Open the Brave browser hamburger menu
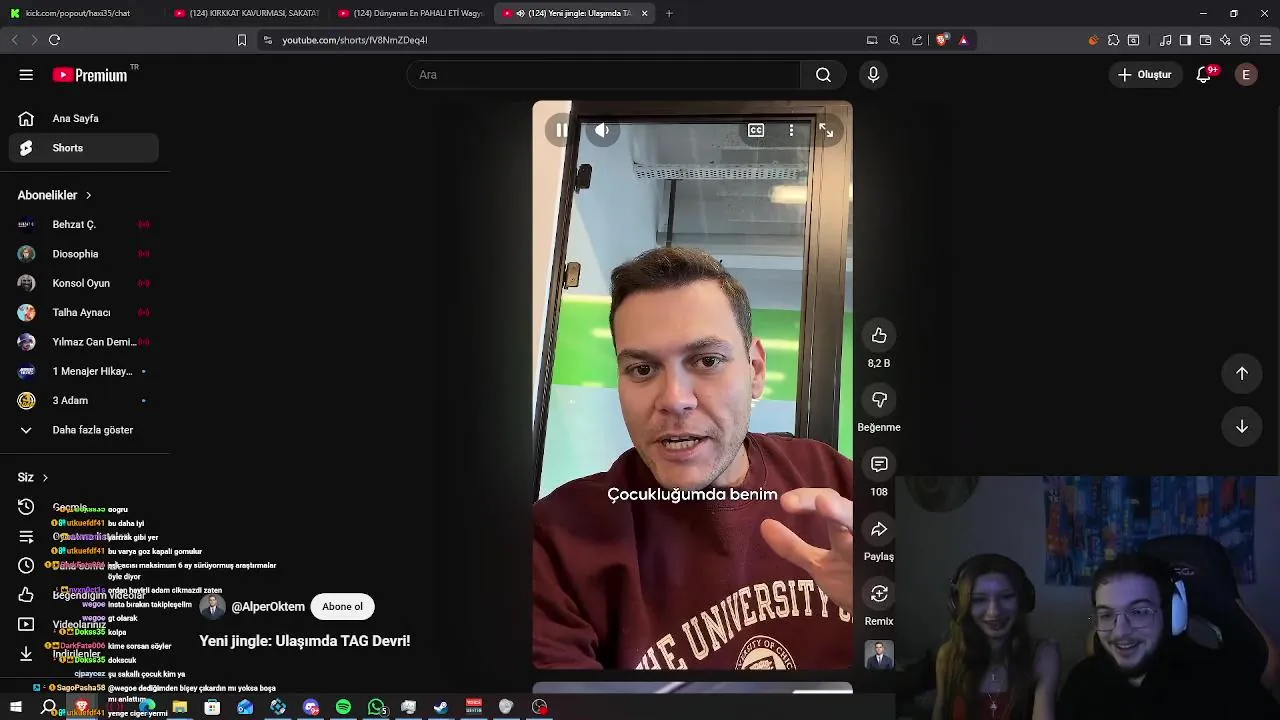This screenshot has height=720, width=1280. click(1265, 40)
